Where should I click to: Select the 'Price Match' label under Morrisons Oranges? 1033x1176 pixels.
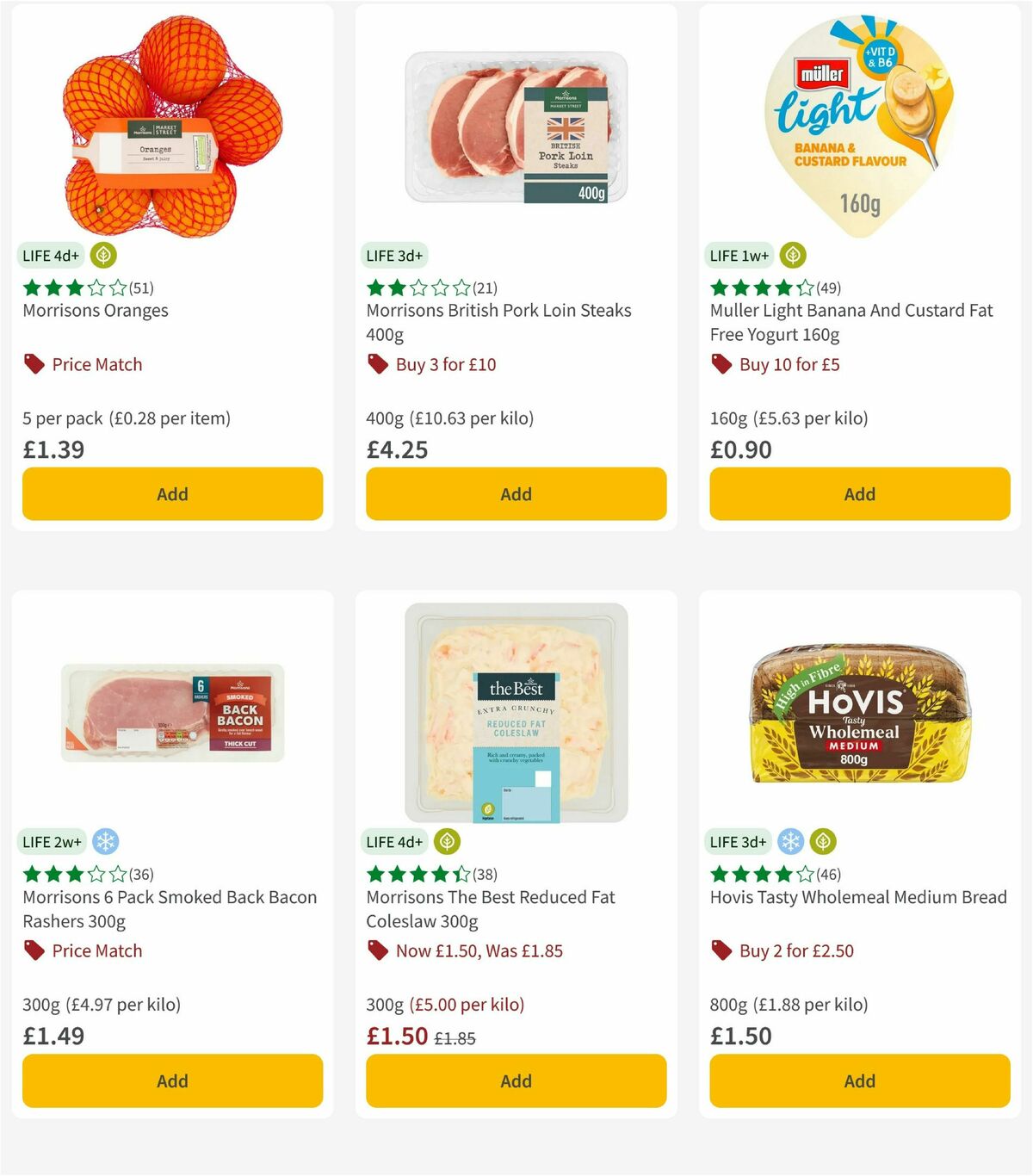(96, 364)
